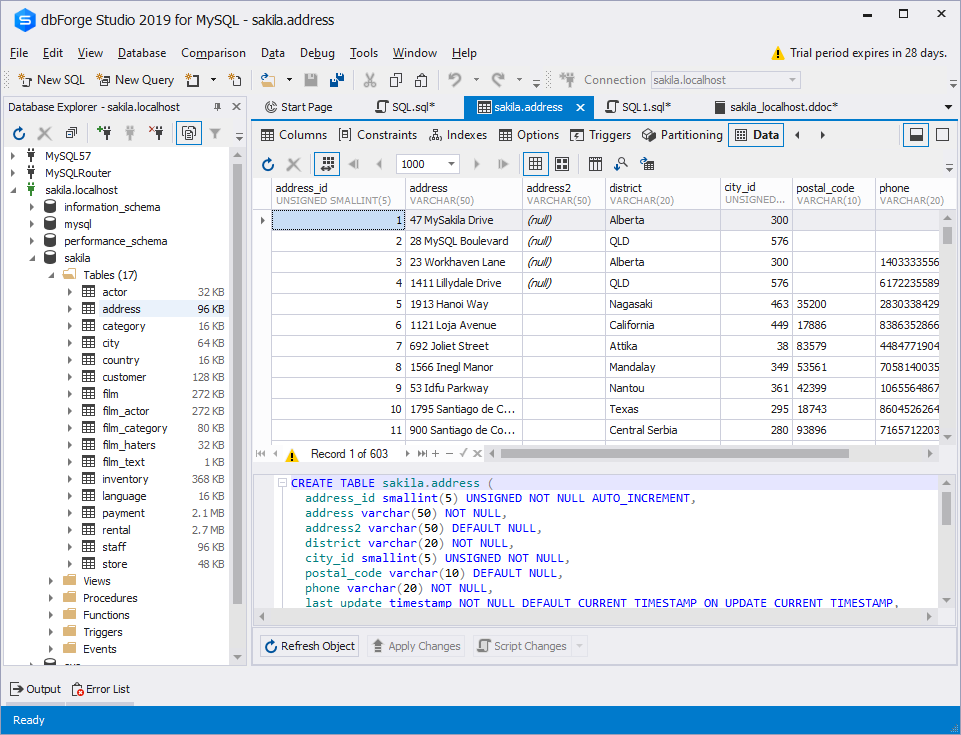
Task: Collapse the CREATE TABLE code block
Action: coord(282,483)
